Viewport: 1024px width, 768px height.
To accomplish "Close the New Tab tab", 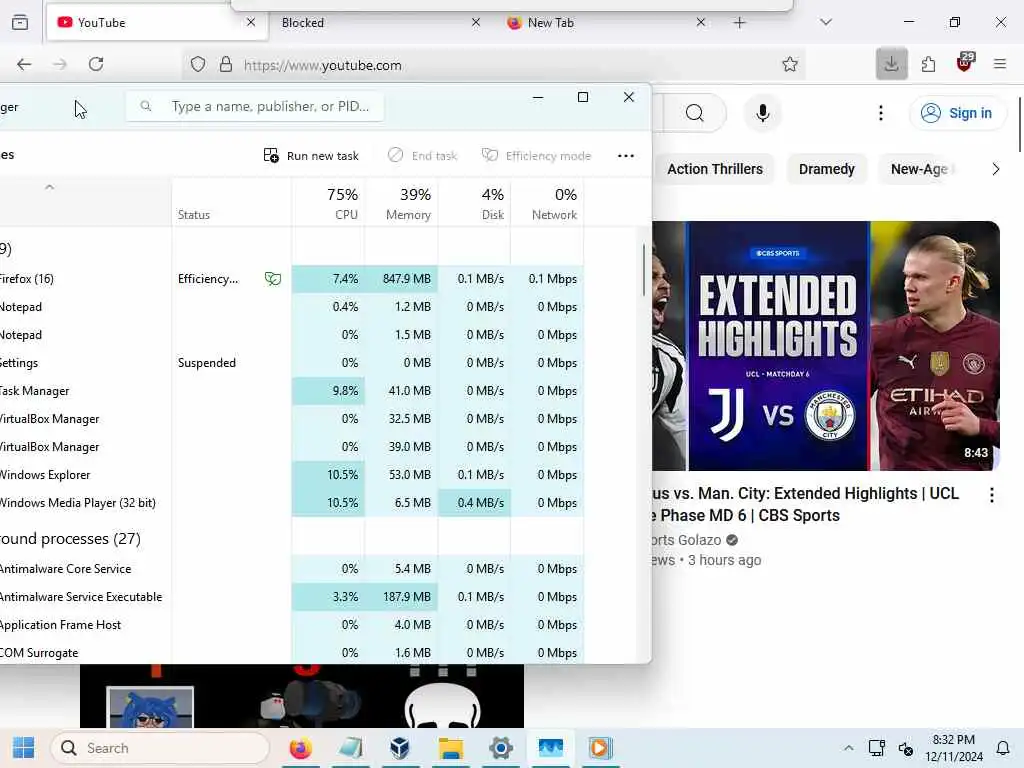I will tap(701, 22).
